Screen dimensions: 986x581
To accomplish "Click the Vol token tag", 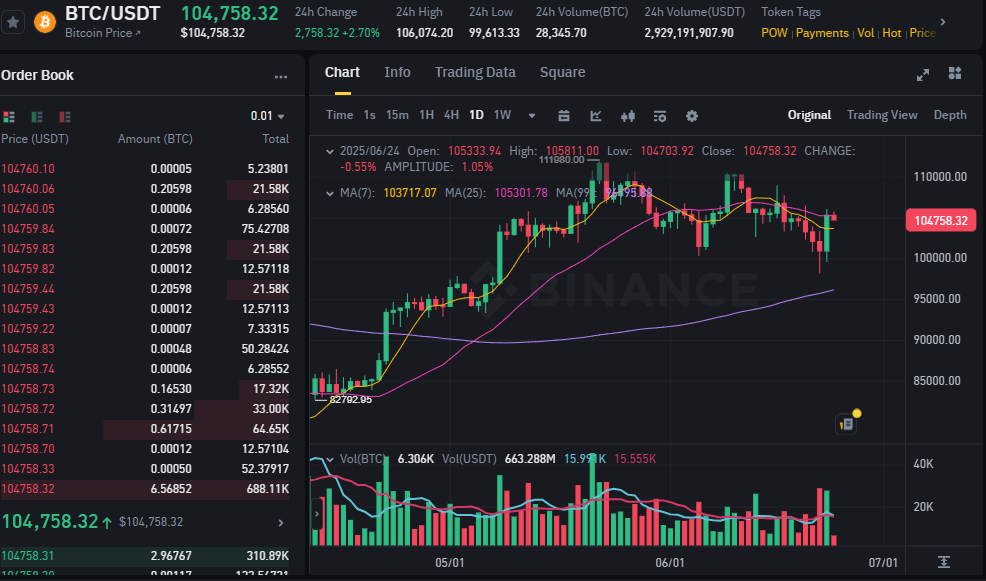I will click(865, 33).
